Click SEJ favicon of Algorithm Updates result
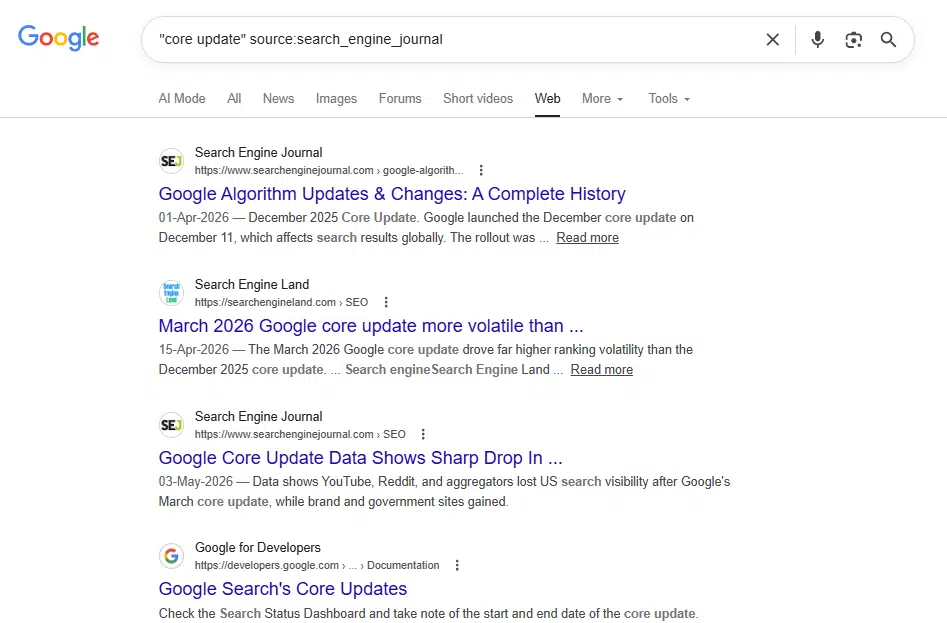The width and height of the screenshot is (947, 623). tap(172, 161)
